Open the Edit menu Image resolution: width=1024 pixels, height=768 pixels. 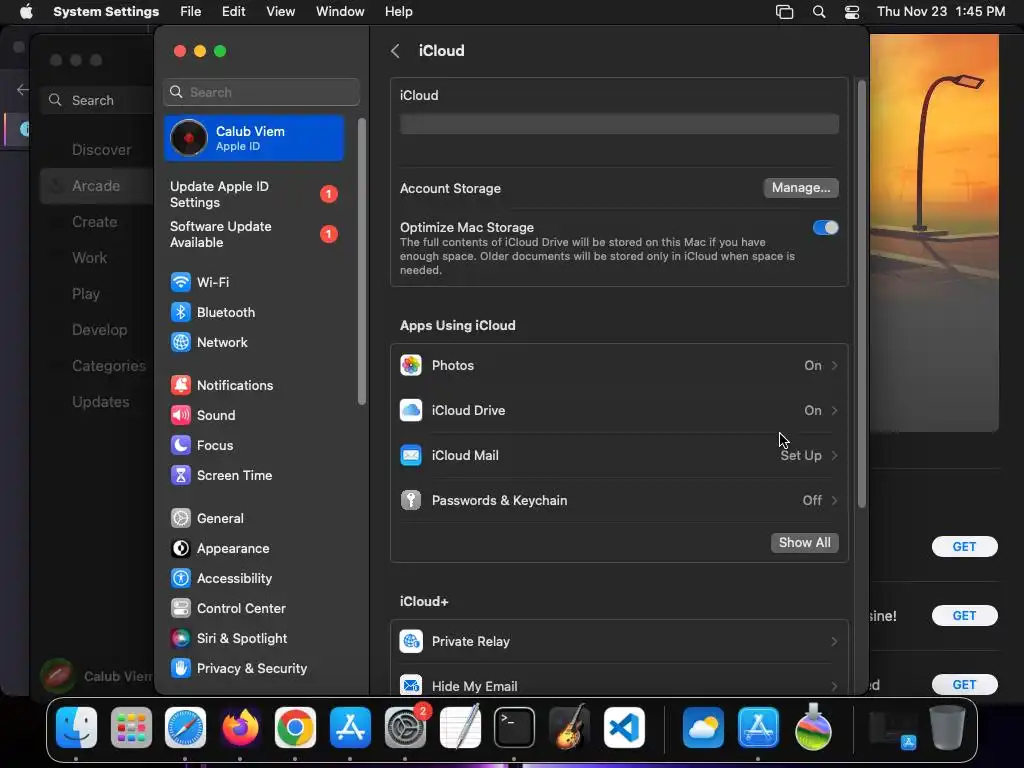pyautogui.click(x=233, y=12)
